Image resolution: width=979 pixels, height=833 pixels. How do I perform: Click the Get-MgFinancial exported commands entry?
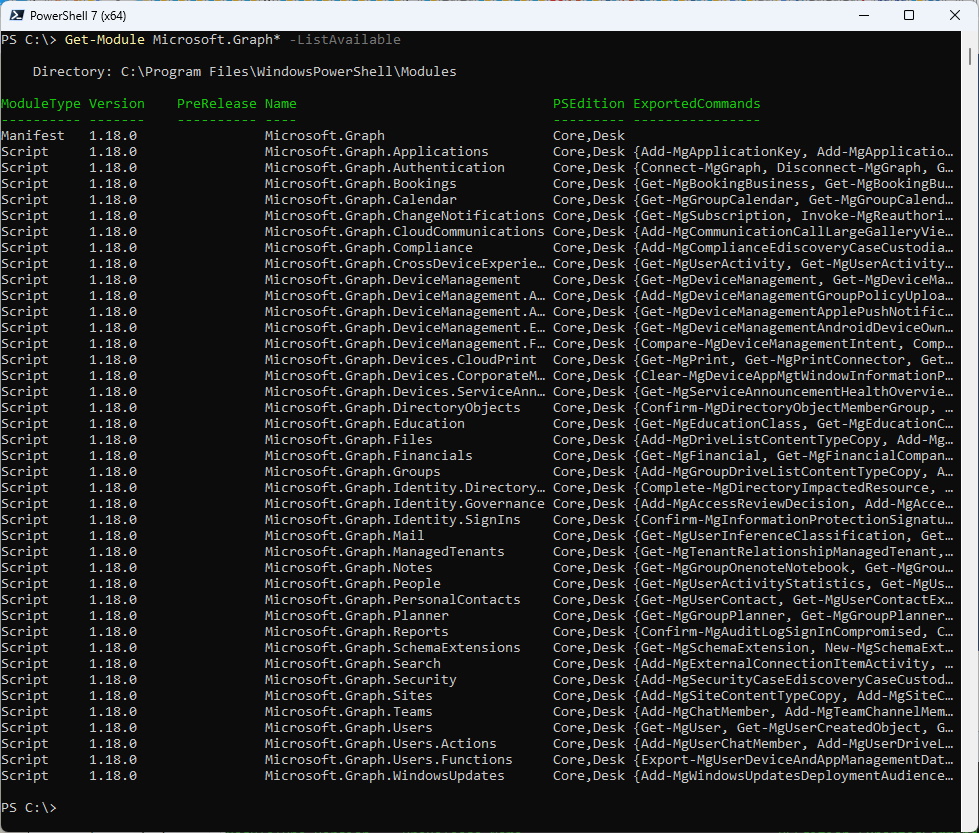pos(794,456)
